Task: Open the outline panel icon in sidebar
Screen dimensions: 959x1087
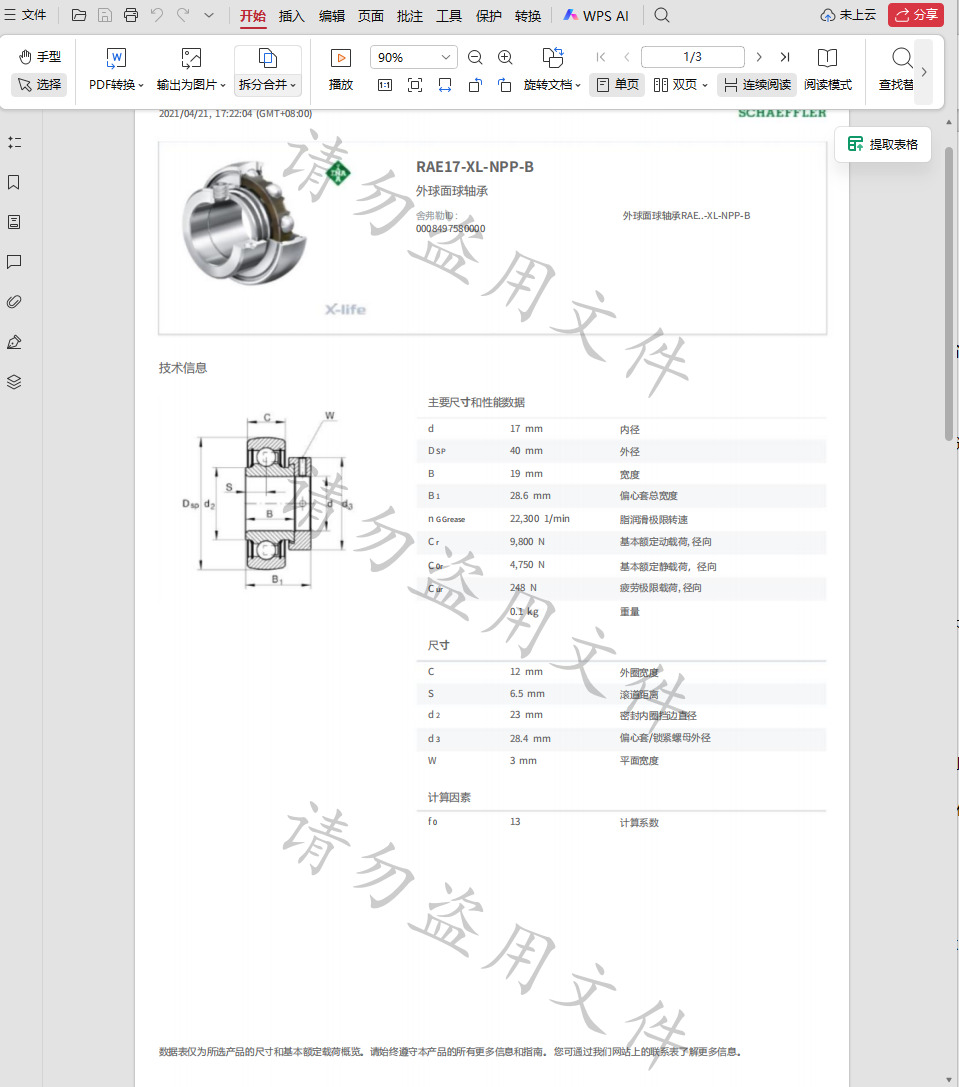Action: 14,142
